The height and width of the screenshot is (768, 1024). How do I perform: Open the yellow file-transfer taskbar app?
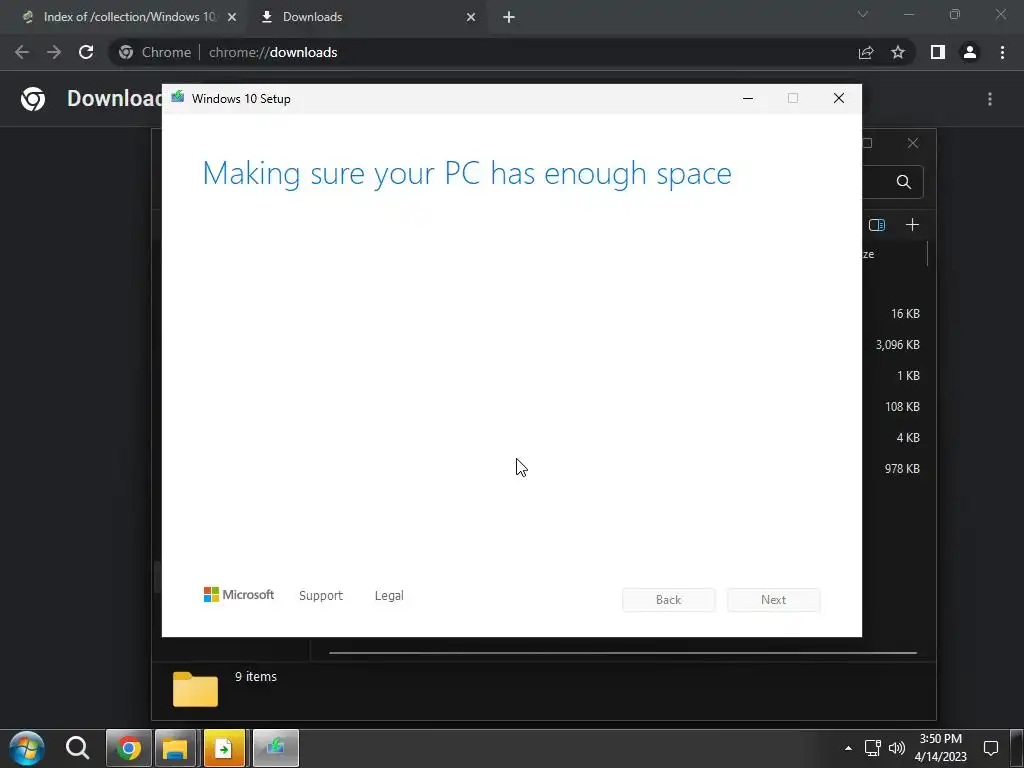(x=224, y=748)
